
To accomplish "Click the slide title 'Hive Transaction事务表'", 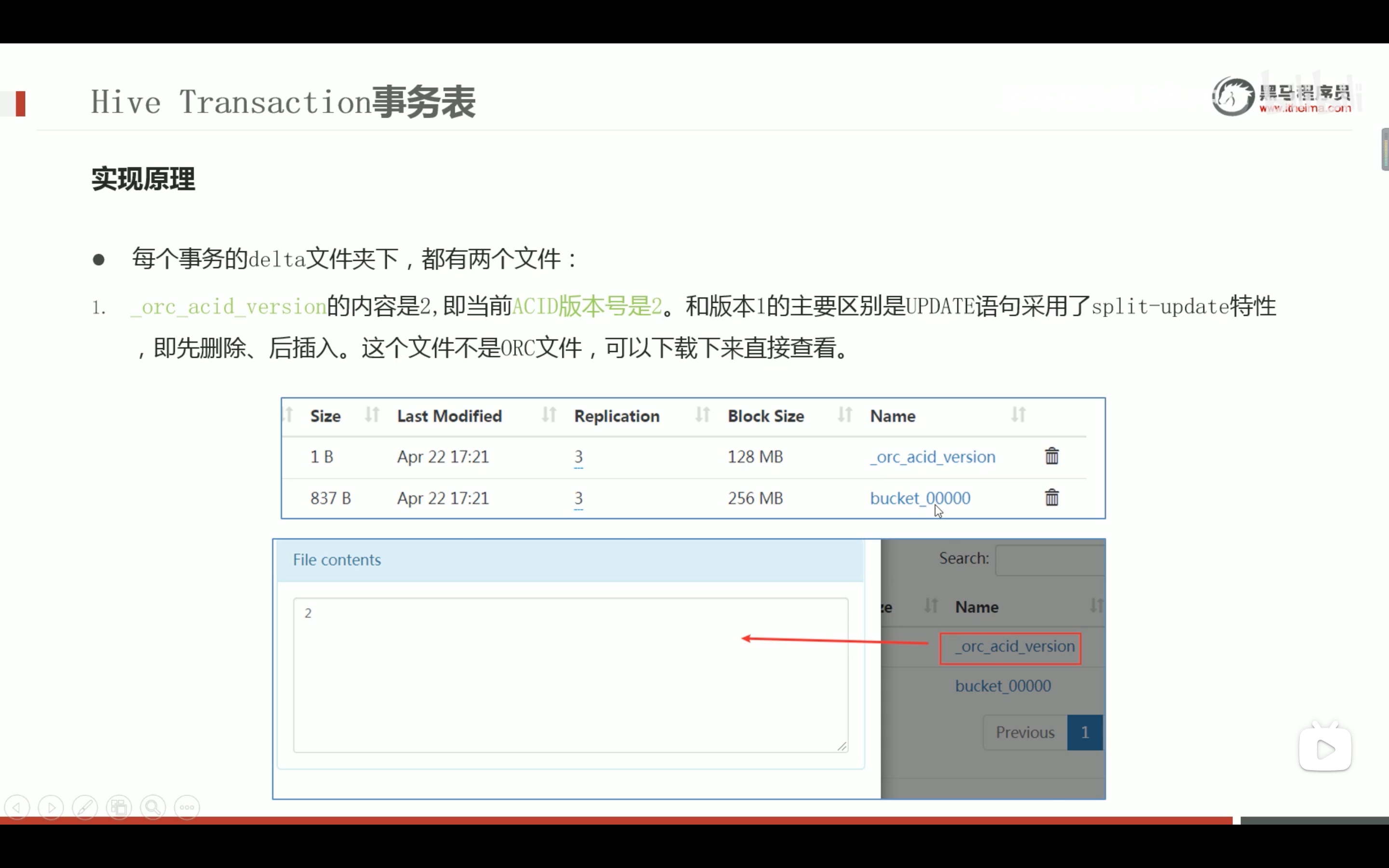I will [283, 102].
